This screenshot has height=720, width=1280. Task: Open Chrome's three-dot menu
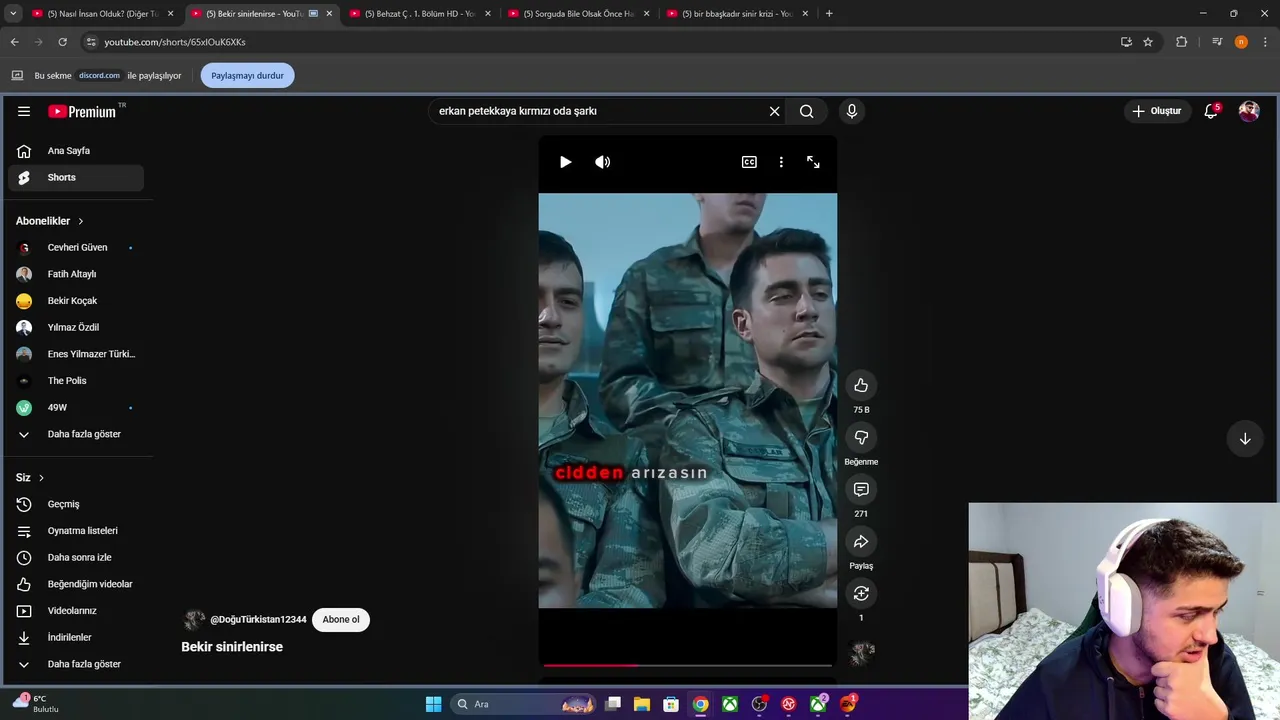click(x=1265, y=42)
